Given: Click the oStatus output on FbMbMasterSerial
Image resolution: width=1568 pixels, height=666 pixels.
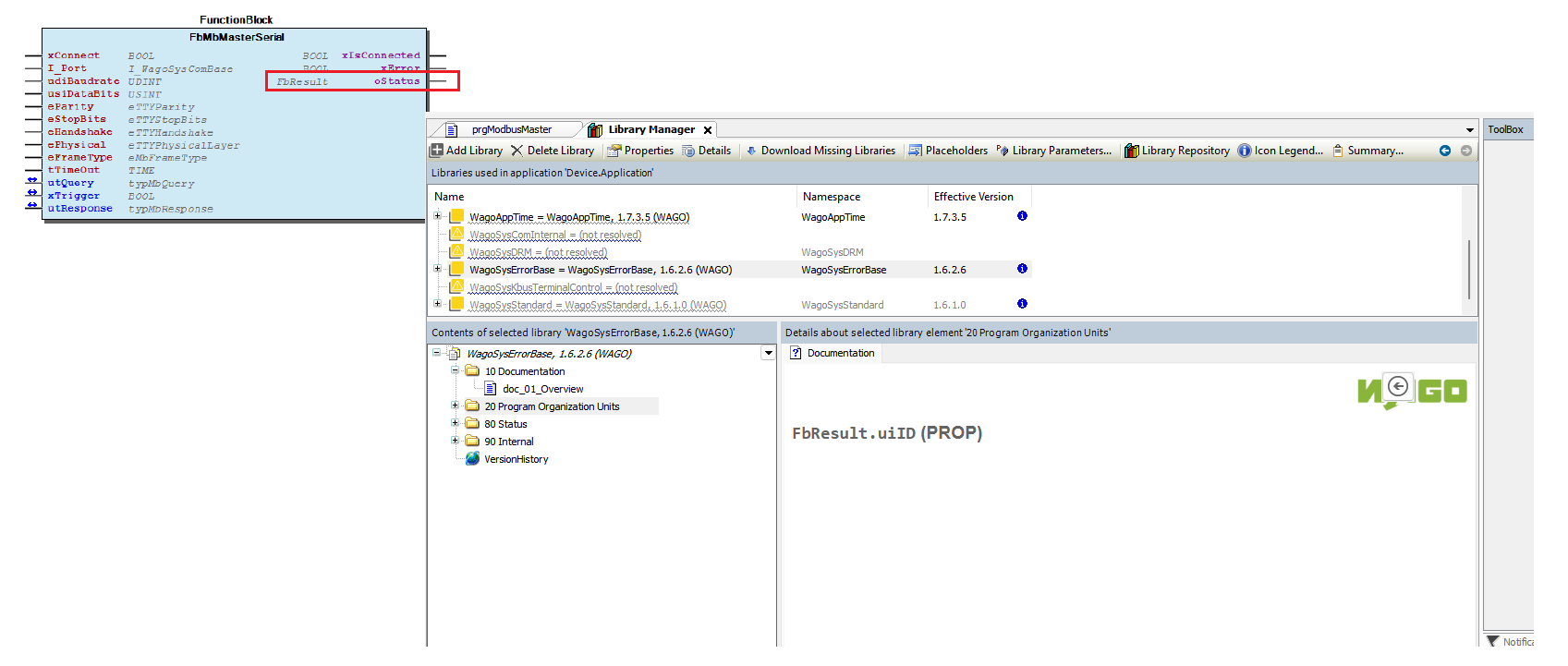Looking at the screenshot, I should pos(397,81).
